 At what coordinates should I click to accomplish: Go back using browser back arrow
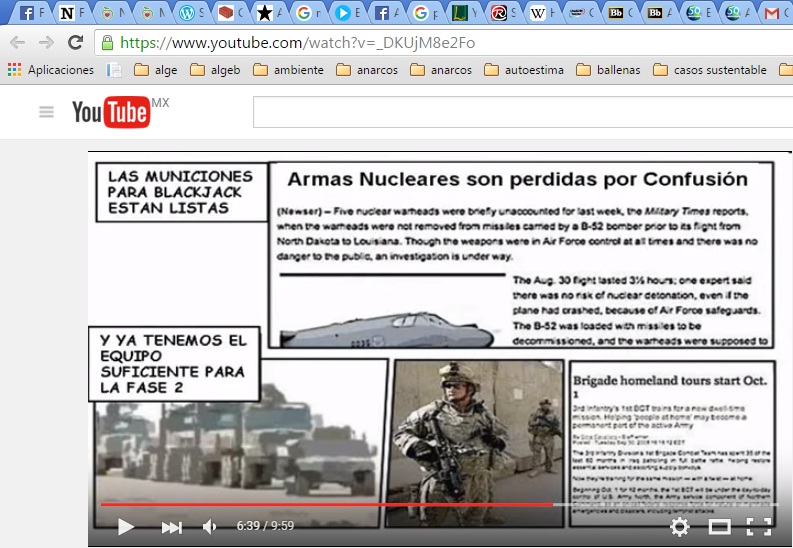click(17, 43)
